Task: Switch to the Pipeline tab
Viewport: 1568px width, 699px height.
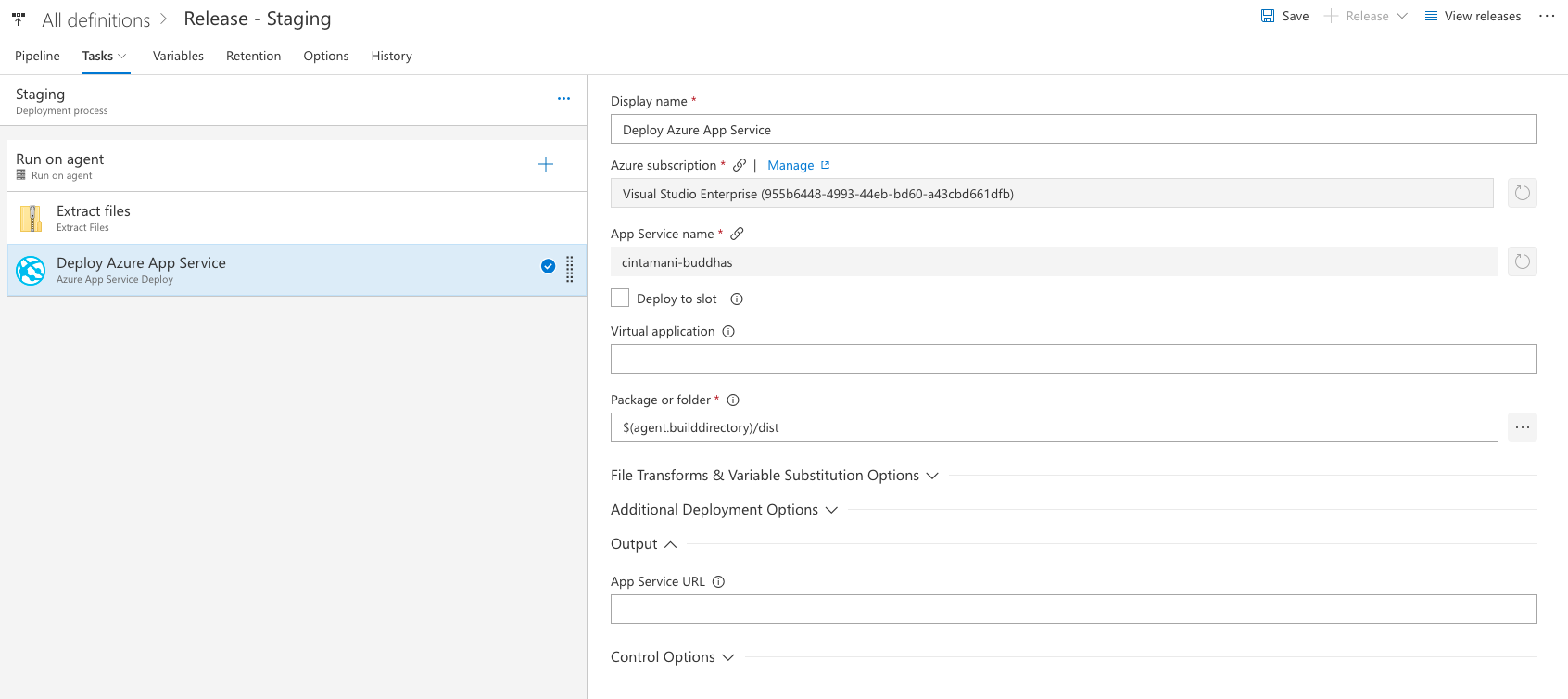Action: (x=37, y=56)
